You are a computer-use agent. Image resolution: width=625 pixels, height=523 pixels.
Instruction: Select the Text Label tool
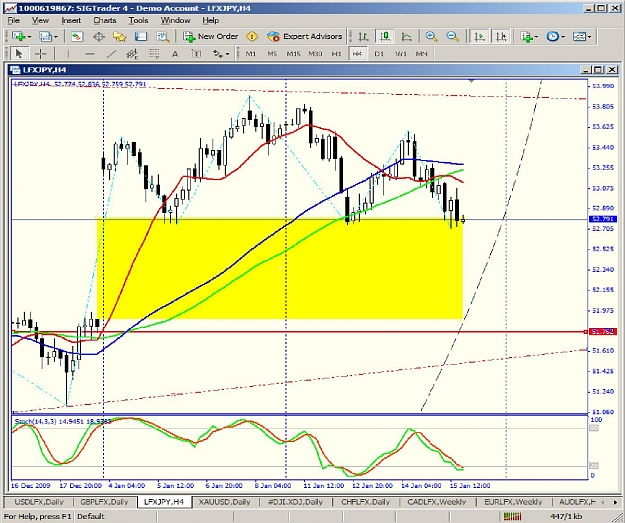[x=196, y=53]
